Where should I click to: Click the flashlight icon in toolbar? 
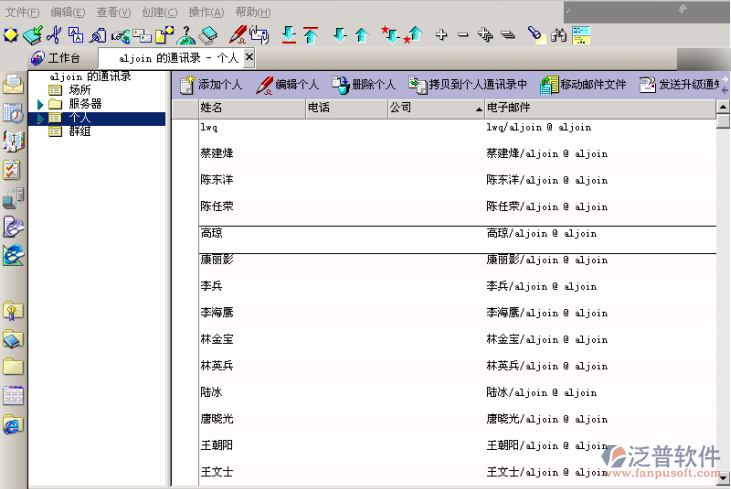[x=535, y=36]
